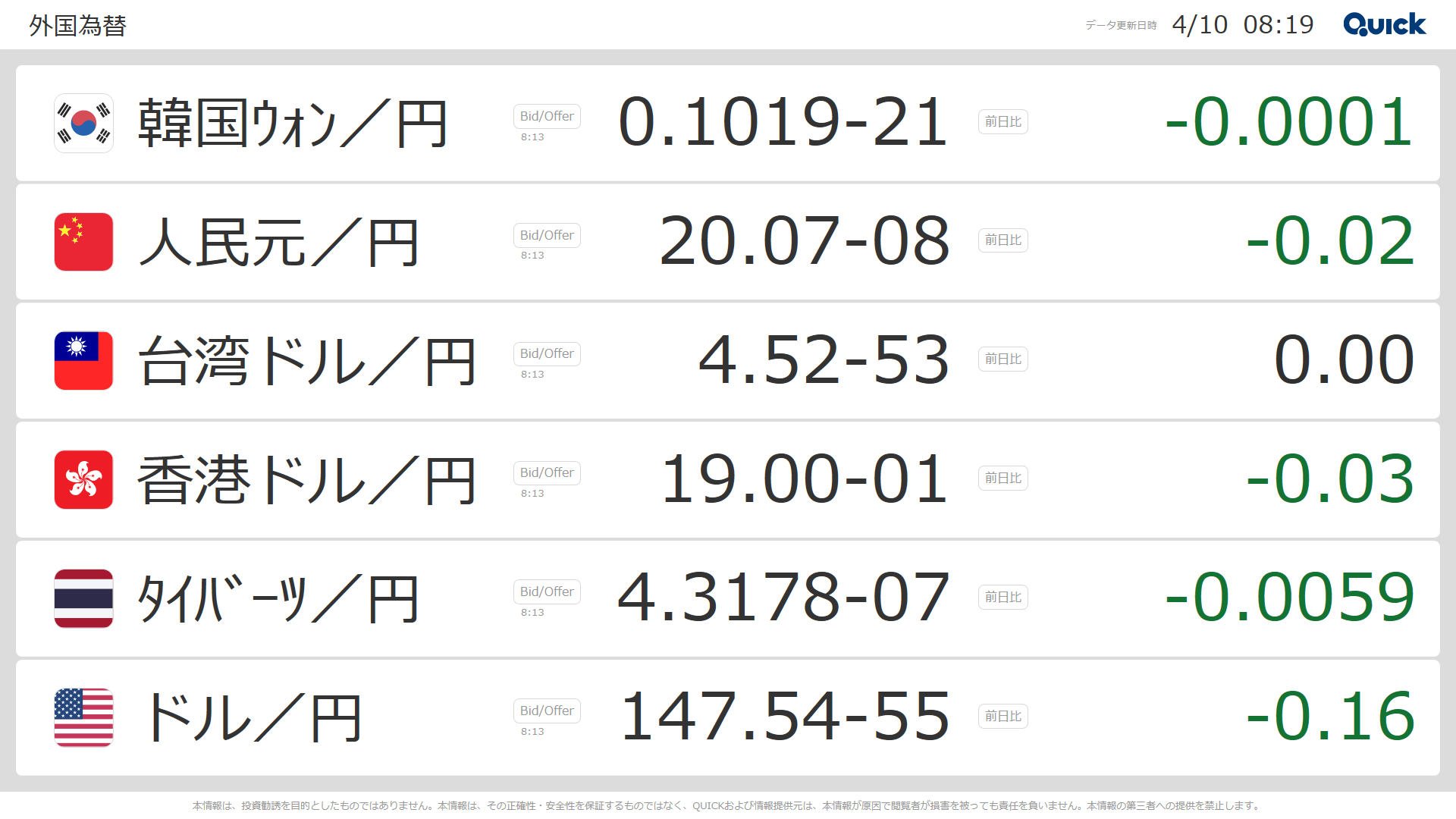Click the disclaimer text at the bottom
The width and height of the screenshot is (1456, 819).
click(x=726, y=805)
